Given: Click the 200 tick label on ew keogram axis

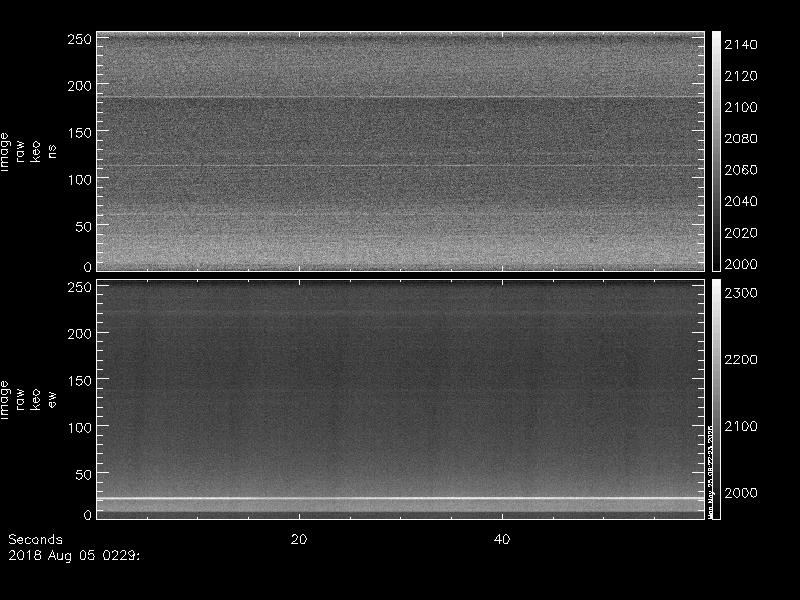Looking at the screenshot, I should coord(80,334).
